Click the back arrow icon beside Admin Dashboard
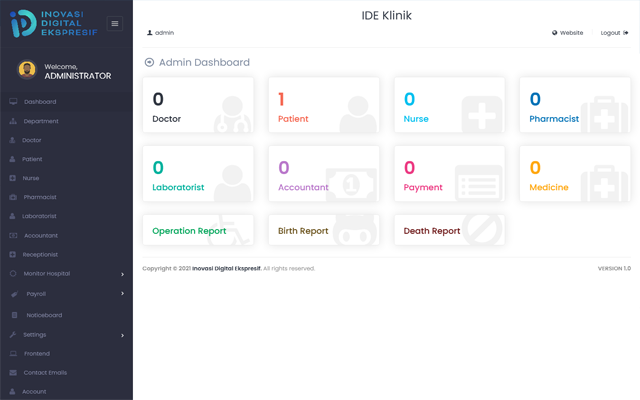Viewport: 640px width, 400px height. tap(150, 62)
